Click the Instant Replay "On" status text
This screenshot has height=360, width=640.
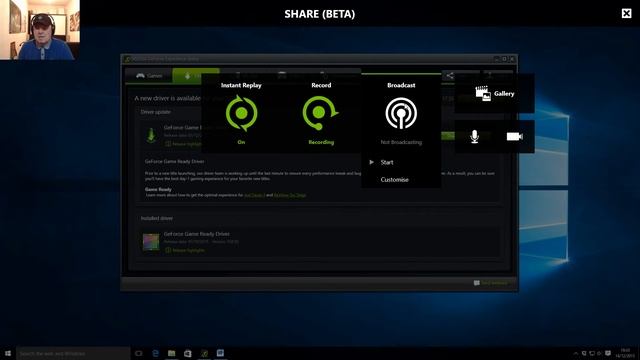point(241,142)
